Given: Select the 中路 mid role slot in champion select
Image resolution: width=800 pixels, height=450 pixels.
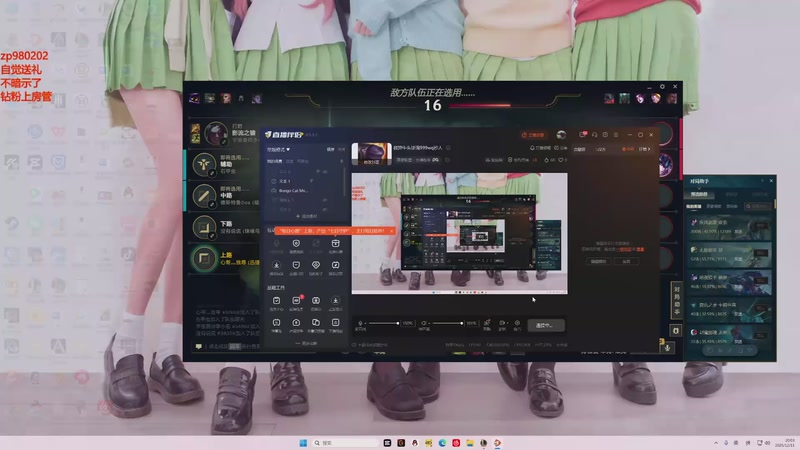Looking at the screenshot, I should 222,196.
